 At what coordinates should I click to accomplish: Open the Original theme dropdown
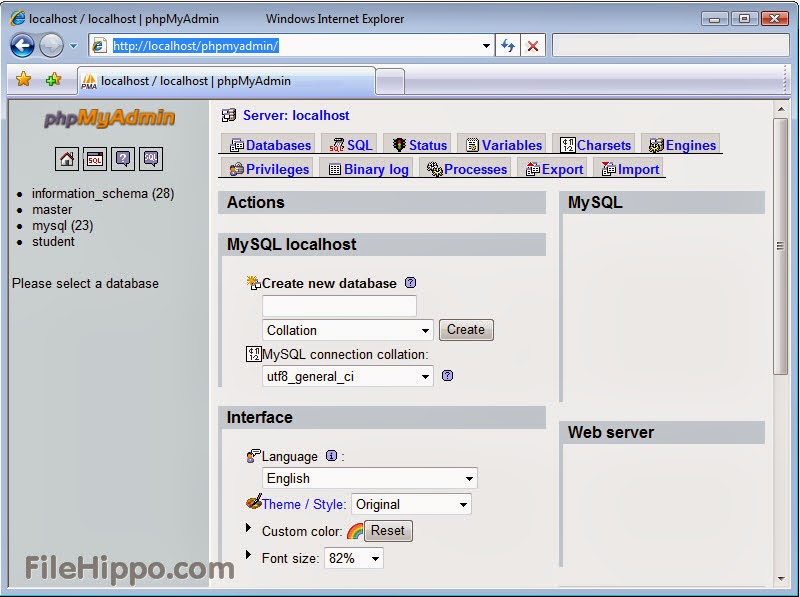click(411, 504)
